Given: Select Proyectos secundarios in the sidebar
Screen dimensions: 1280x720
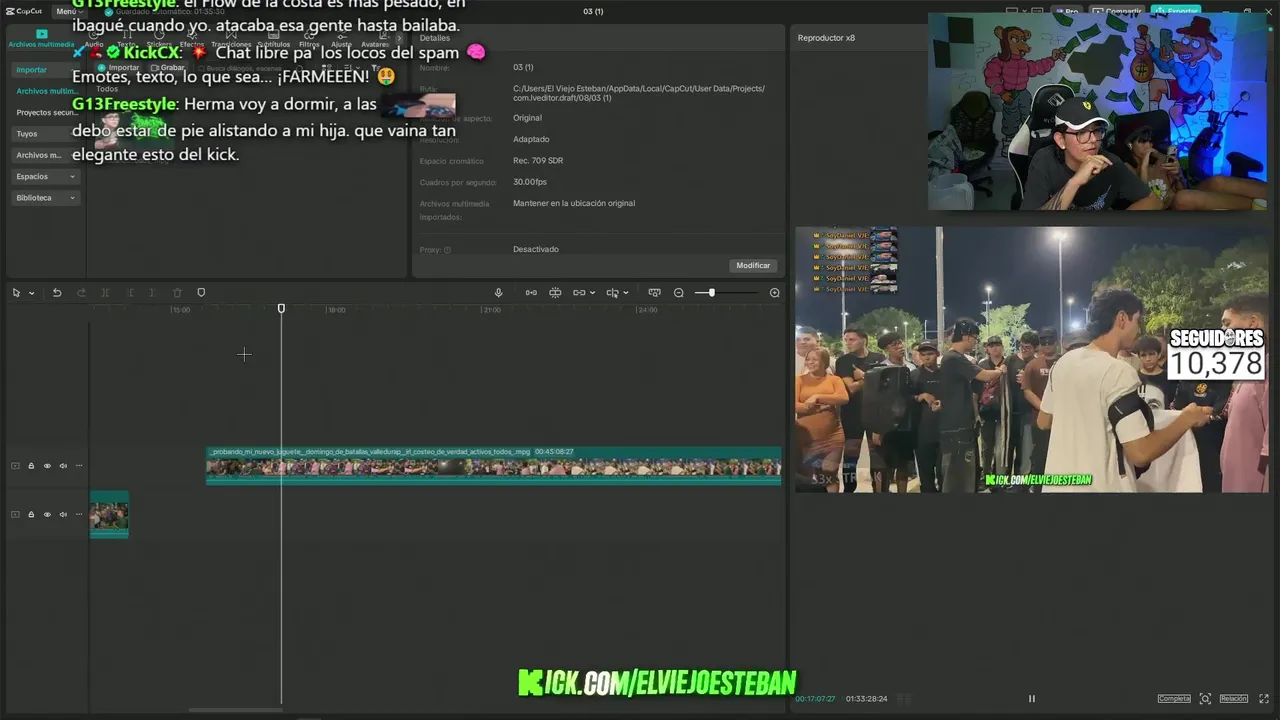Looking at the screenshot, I should pyautogui.click(x=46, y=113).
